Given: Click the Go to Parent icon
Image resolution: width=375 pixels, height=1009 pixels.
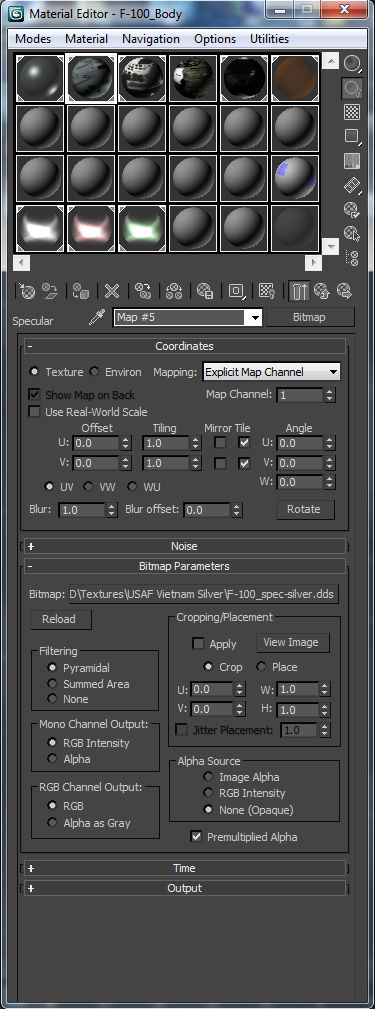Looking at the screenshot, I should click(x=322, y=292).
